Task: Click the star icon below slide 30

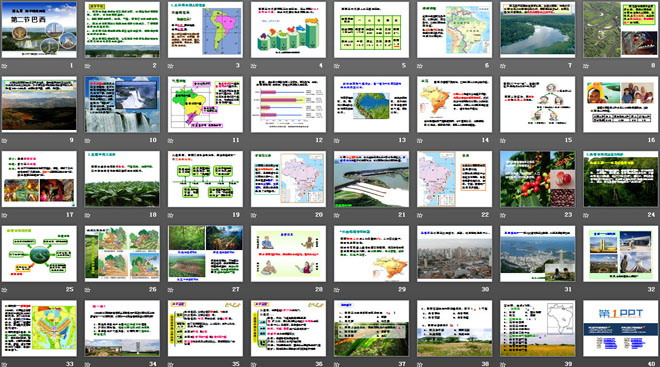Action: pyautogui.click(x=420, y=290)
